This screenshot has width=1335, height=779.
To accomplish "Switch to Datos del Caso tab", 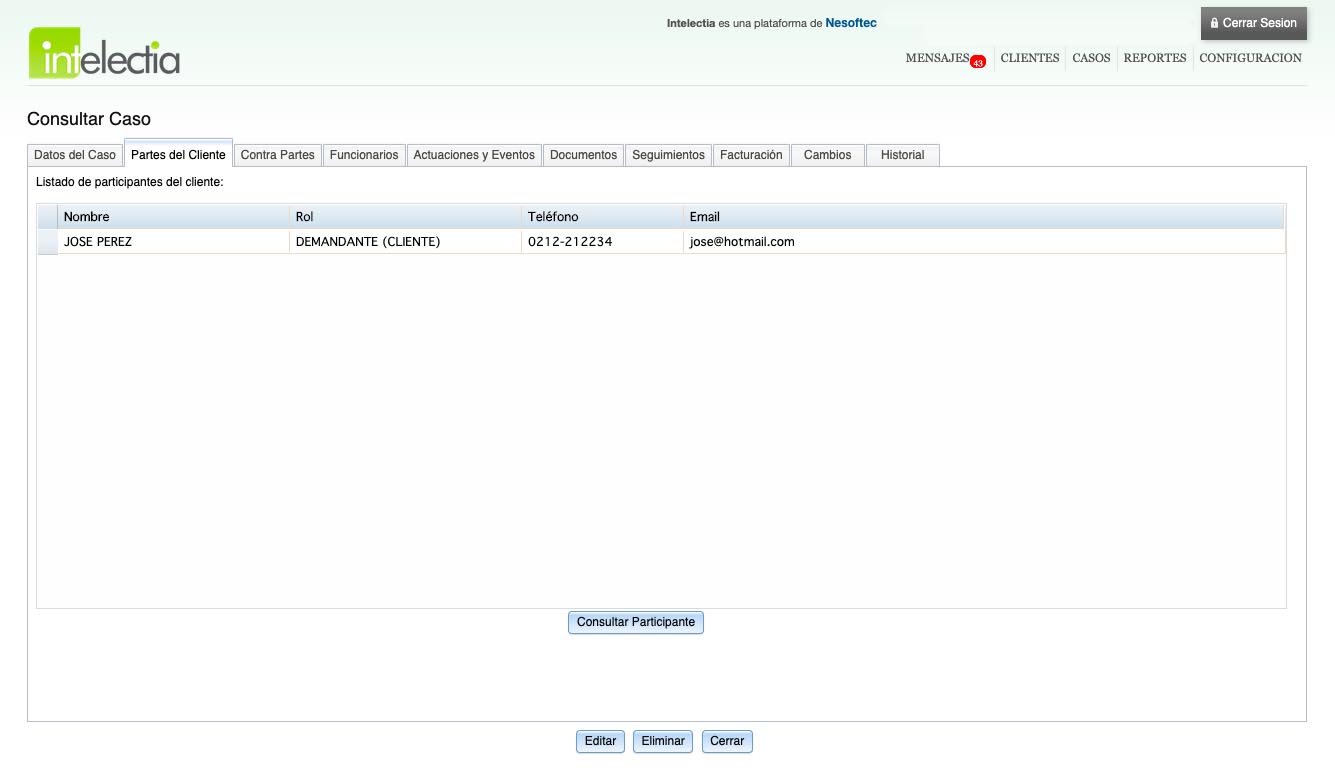I will (75, 155).
